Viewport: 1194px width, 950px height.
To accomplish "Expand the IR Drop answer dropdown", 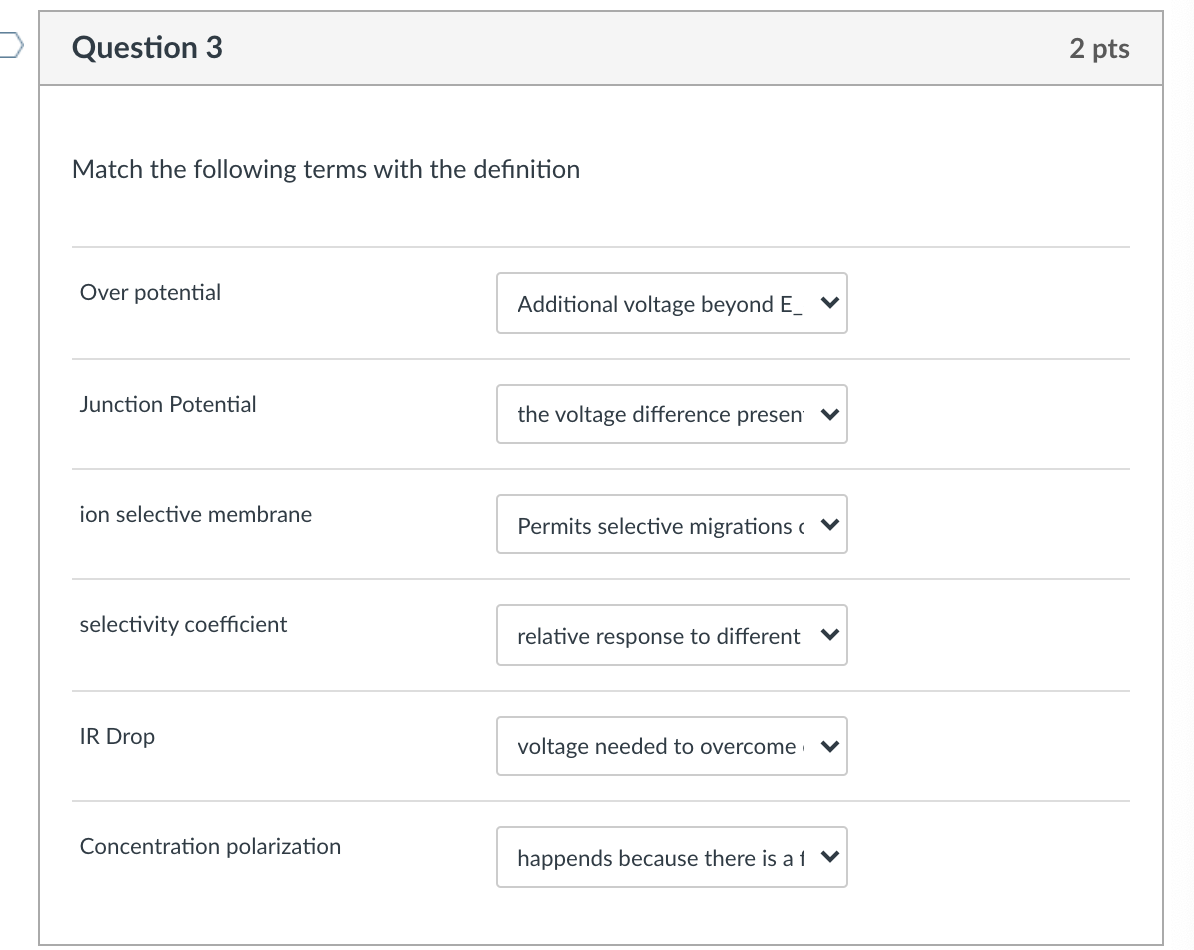I will (672, 746).
